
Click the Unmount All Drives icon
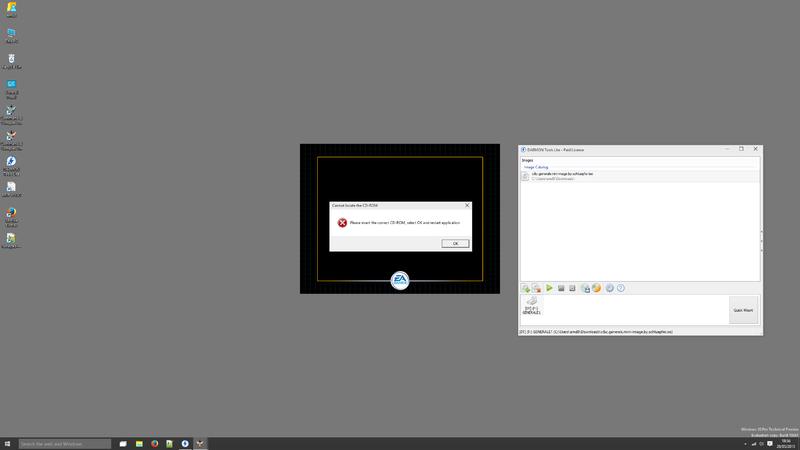coord(572,288)
